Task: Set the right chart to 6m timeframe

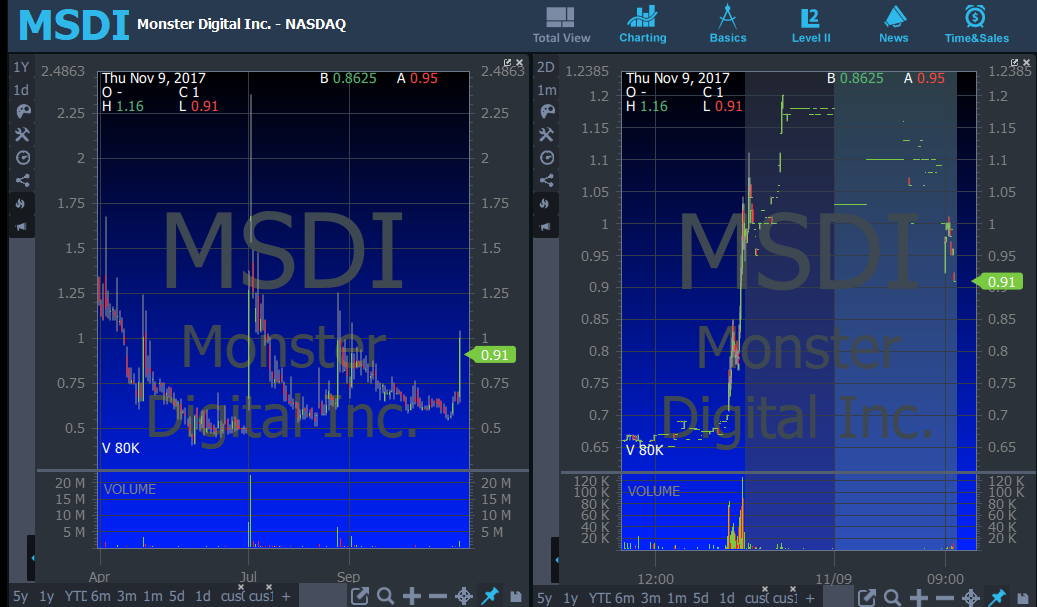Action: click(x=624, y=598)
